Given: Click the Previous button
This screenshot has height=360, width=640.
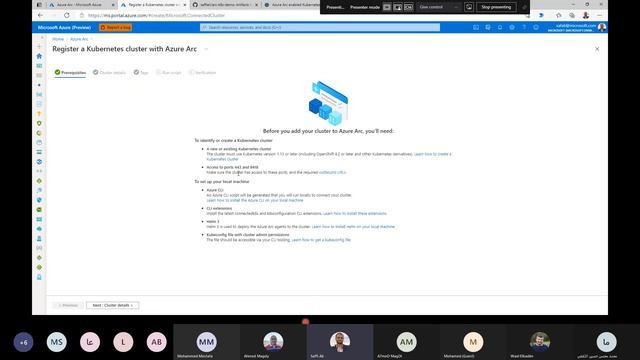Looking at the screenshot, I should click(x=68, y=305).
